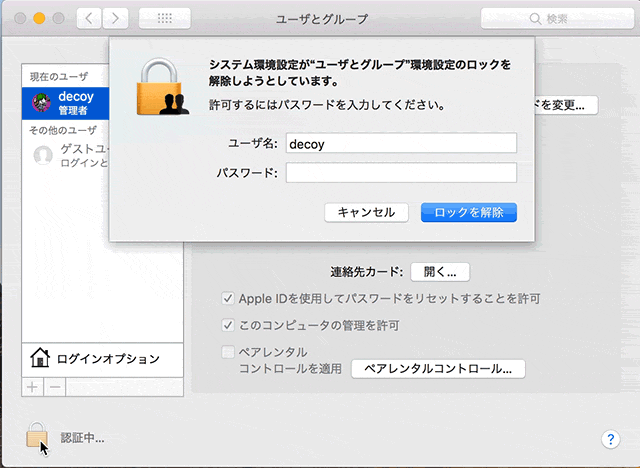The height and width of the screenshot is (468, 640).
Task: Click the パスワード input field
Action: pyautogui.click(x=401, y=173)
